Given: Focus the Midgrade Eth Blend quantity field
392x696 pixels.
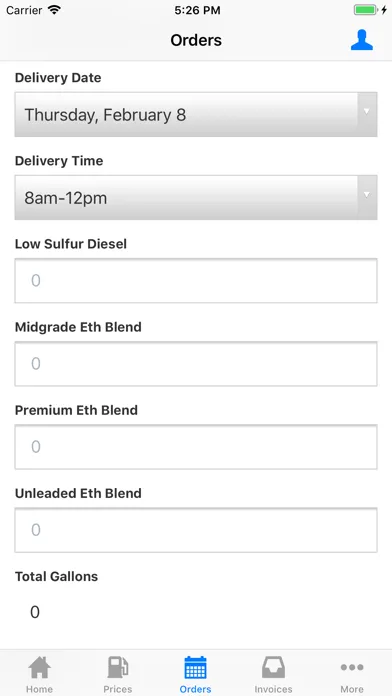Looking at the screenshot, I should (x=196, y=364).
